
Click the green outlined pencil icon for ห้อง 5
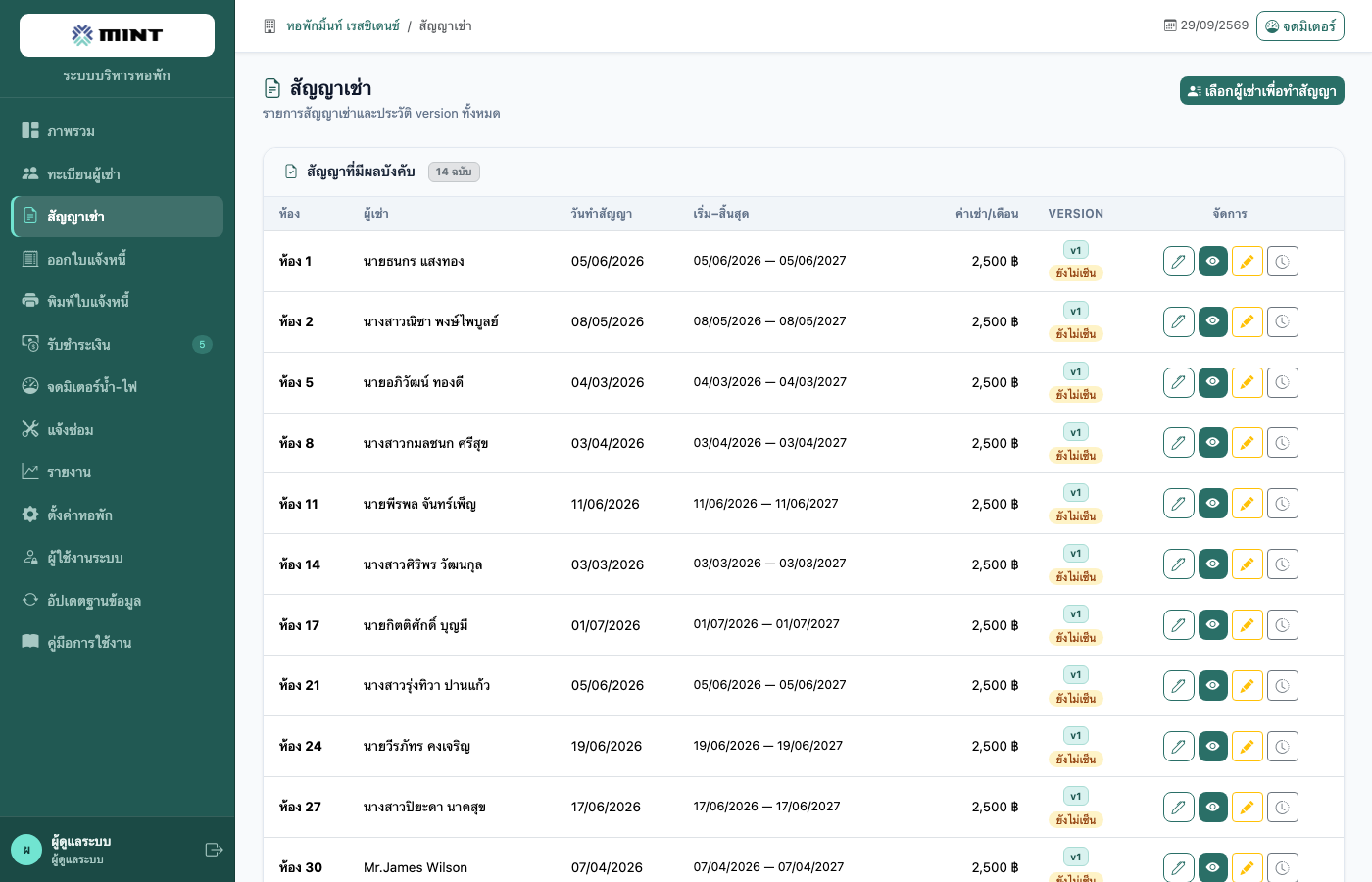(1179, 383)
